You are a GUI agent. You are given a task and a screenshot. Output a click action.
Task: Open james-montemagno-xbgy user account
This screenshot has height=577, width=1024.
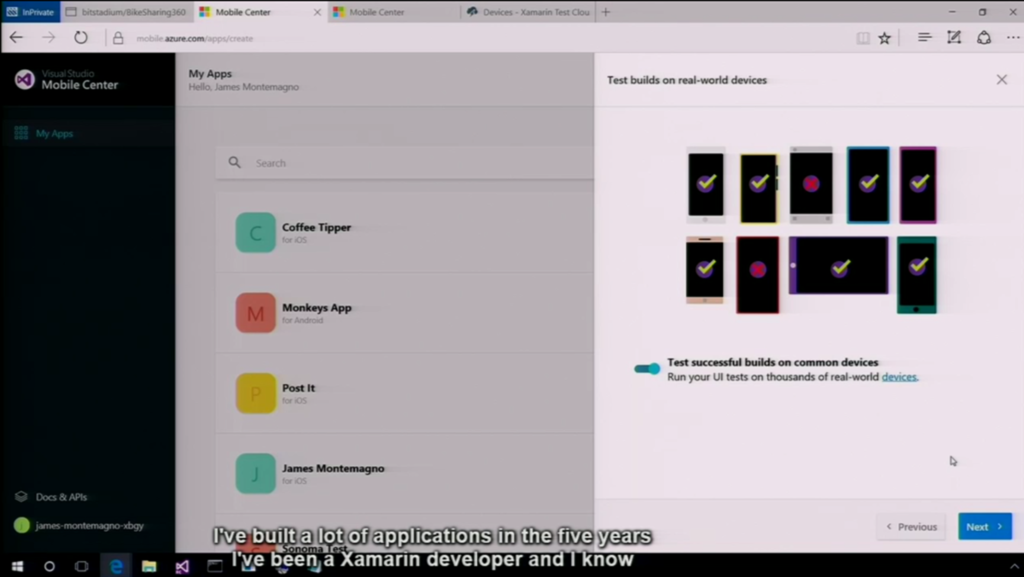79,525
